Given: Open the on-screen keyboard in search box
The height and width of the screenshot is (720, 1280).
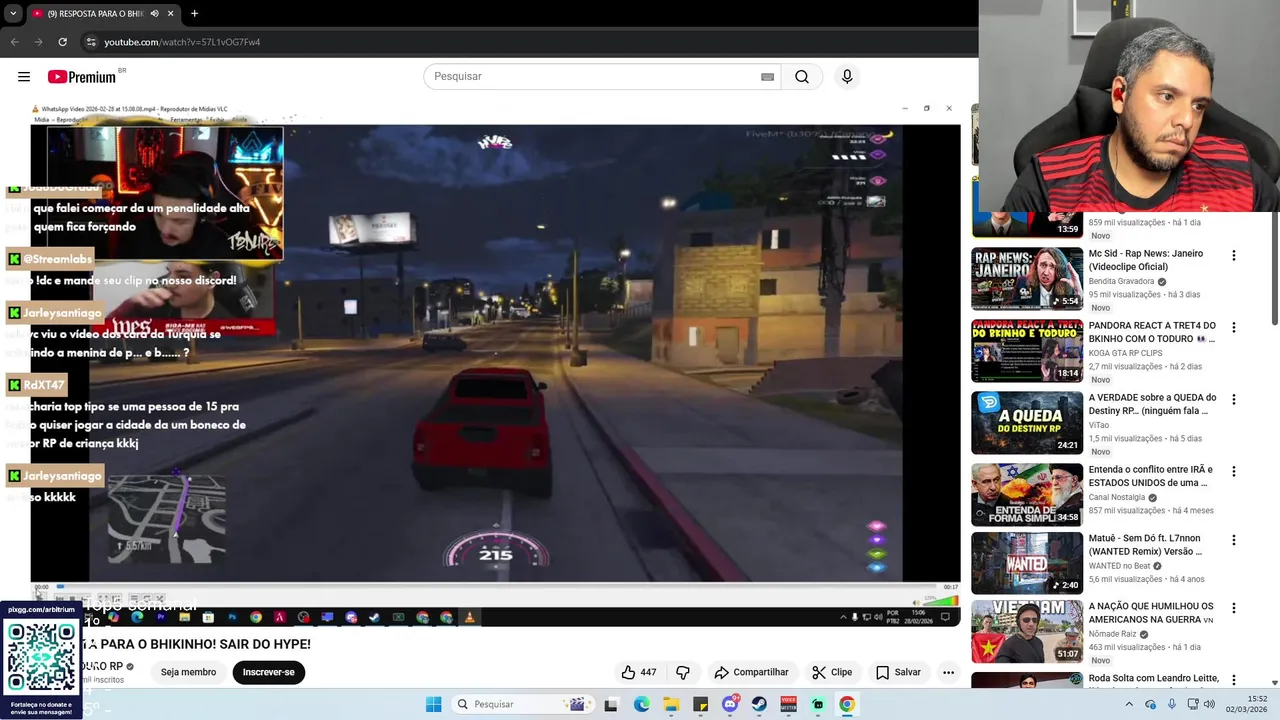Looking at the screenshot, I should (767, 77).
